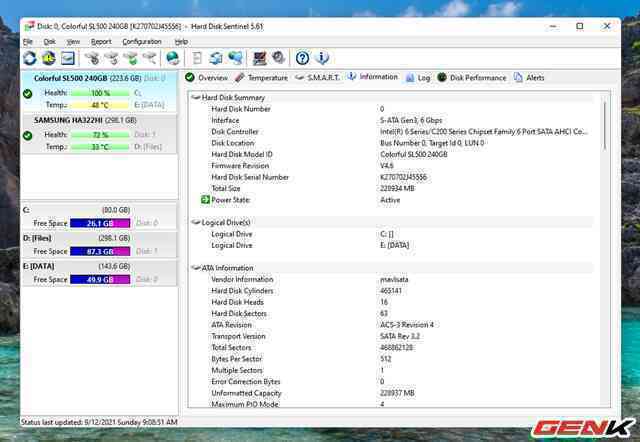Click the 26.1 GB free space bar
The height and width of the screenshot is (442, 640).
pyautogui.click(x=100, y=223)
